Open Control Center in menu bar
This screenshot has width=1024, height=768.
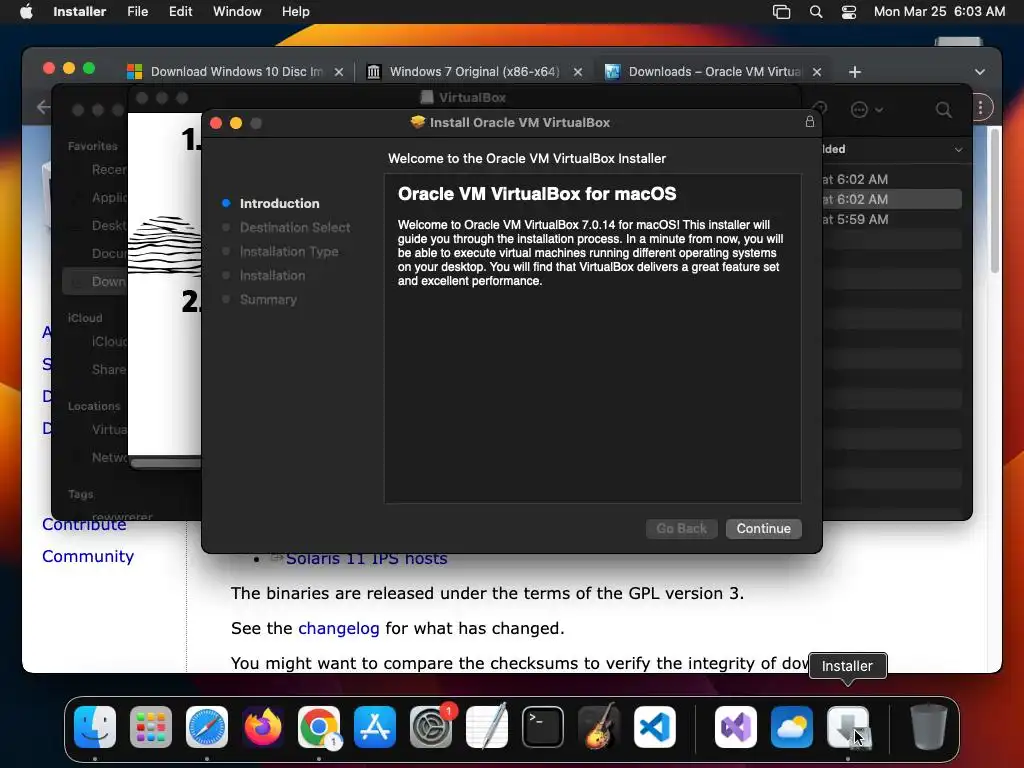click(x=848, y=12)
